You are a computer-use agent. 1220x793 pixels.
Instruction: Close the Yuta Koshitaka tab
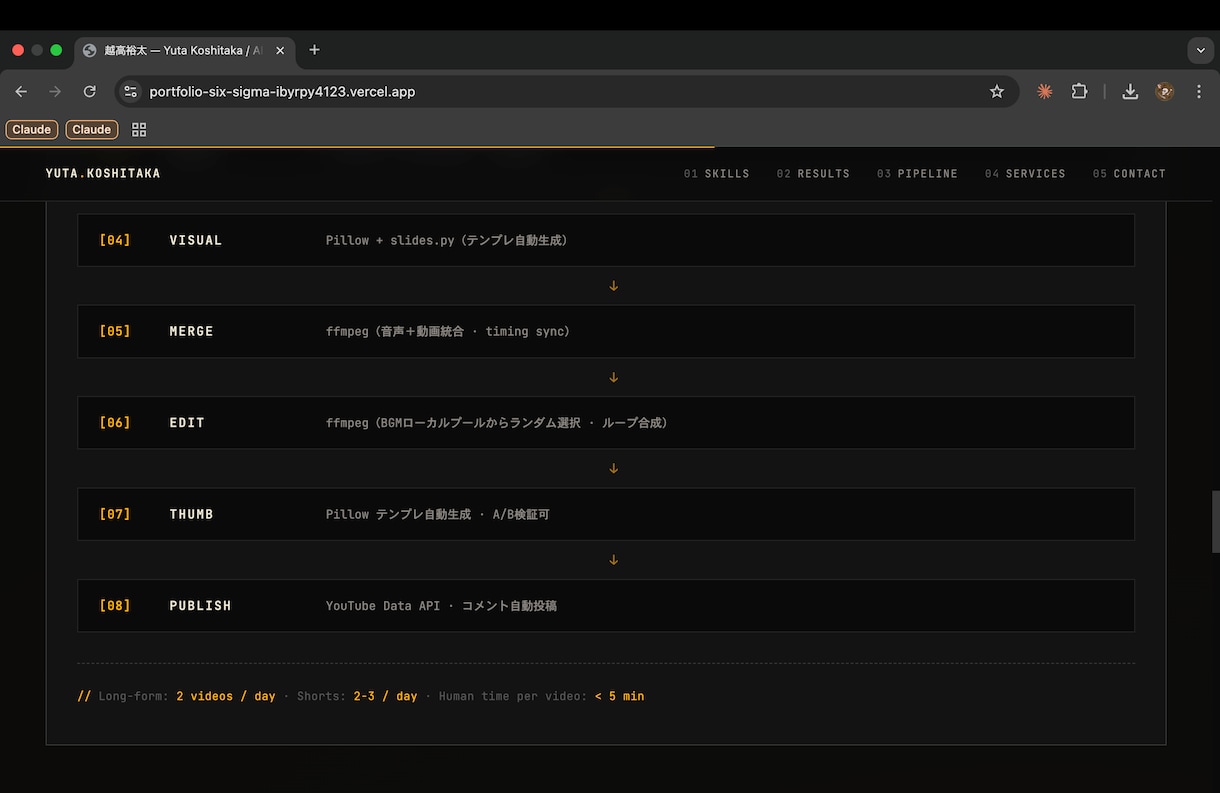click(x=280, y=50)
